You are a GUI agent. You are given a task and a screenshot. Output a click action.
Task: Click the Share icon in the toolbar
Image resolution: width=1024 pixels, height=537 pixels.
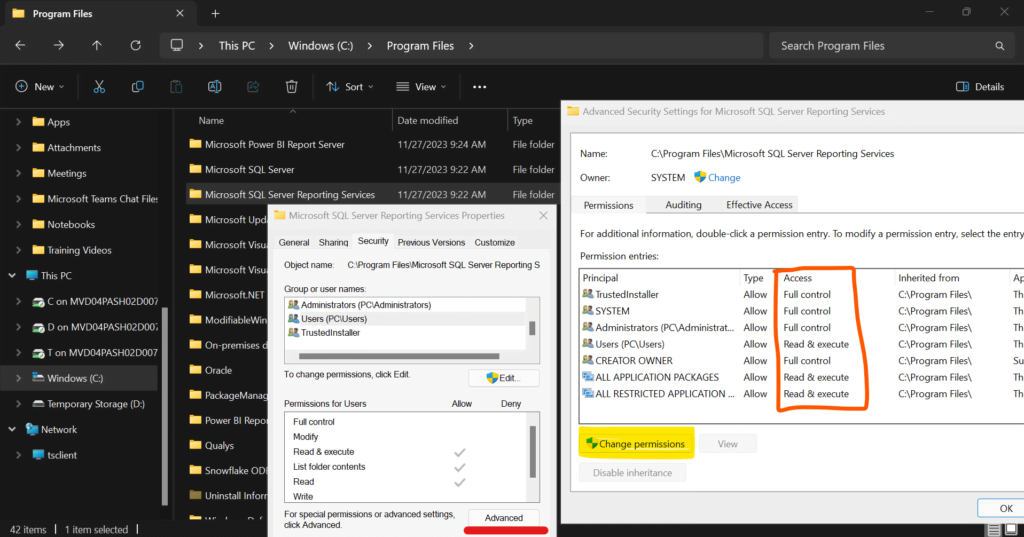click(253, 87)
